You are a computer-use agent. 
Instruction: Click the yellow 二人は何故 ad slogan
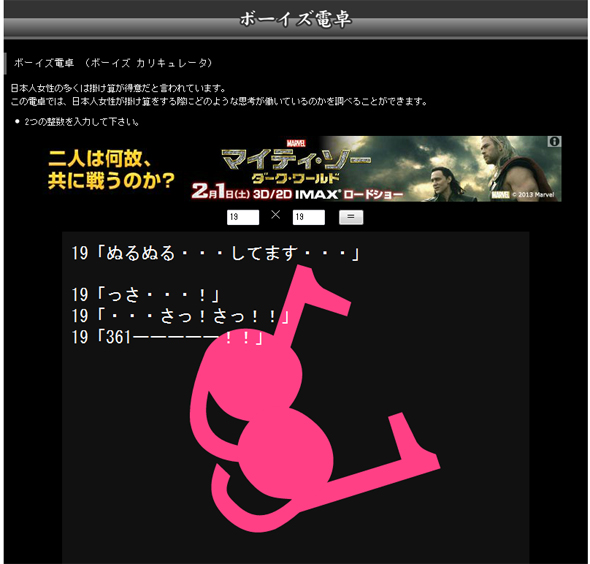[x=112, y=169]
